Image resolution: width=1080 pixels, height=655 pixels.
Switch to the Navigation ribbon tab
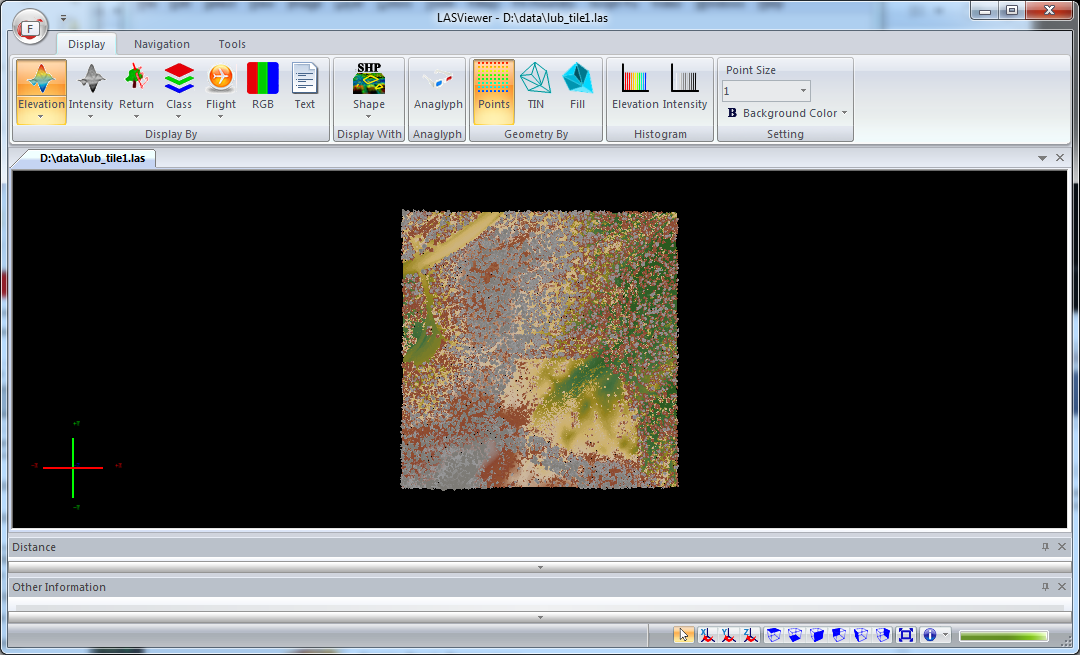161,44
